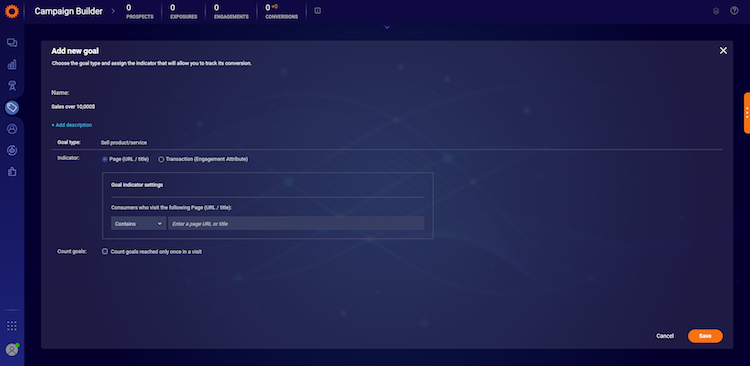This screenshot has height=366, width=750.
Task: Open the conversations icon in sidebar
Action: [12, 43]
